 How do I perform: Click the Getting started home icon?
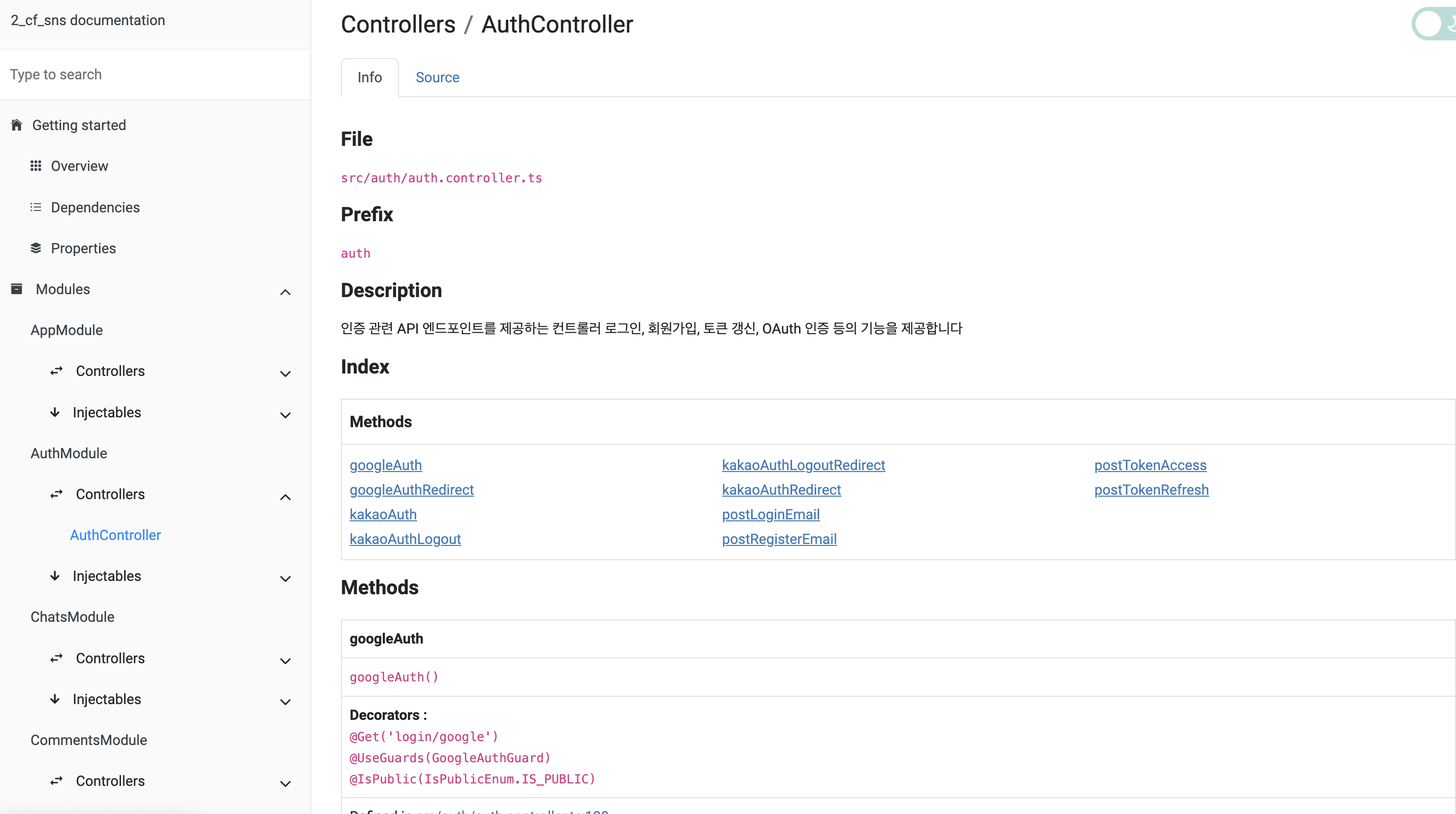pyautogui.click(x=16, y=125)
